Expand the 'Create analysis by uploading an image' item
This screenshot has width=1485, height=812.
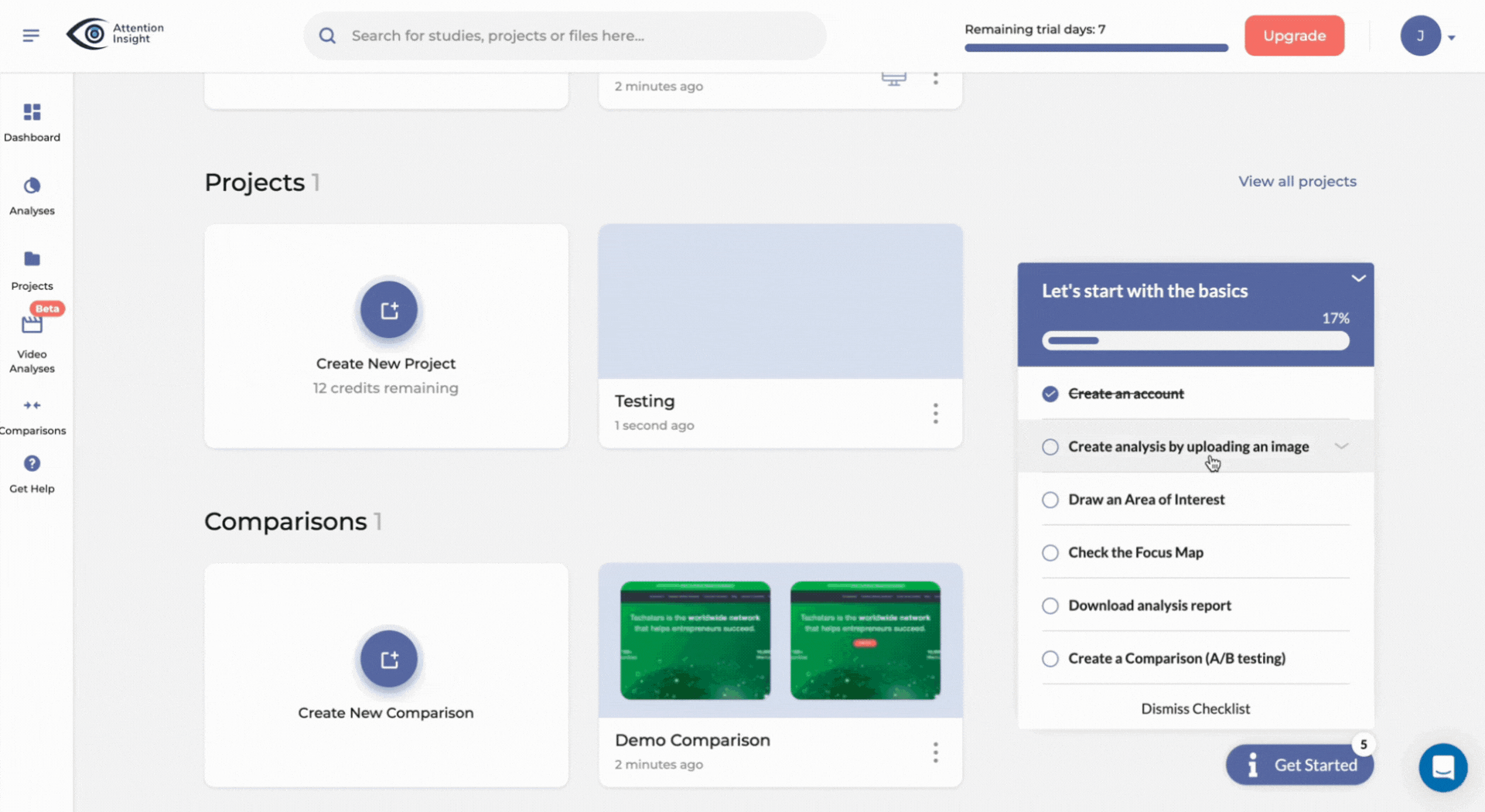(1342, 446)
